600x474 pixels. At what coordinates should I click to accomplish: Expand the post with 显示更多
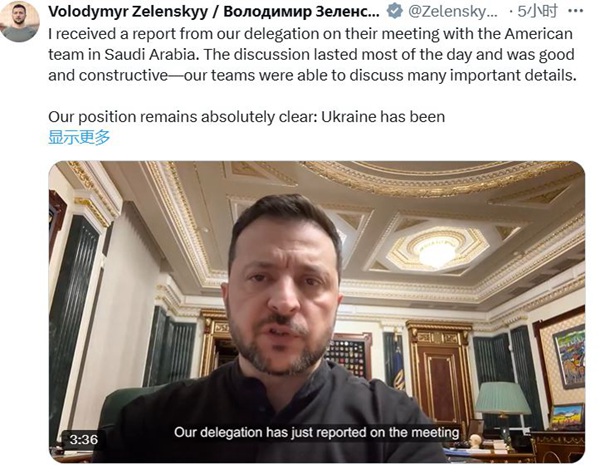tap(79, 137)
